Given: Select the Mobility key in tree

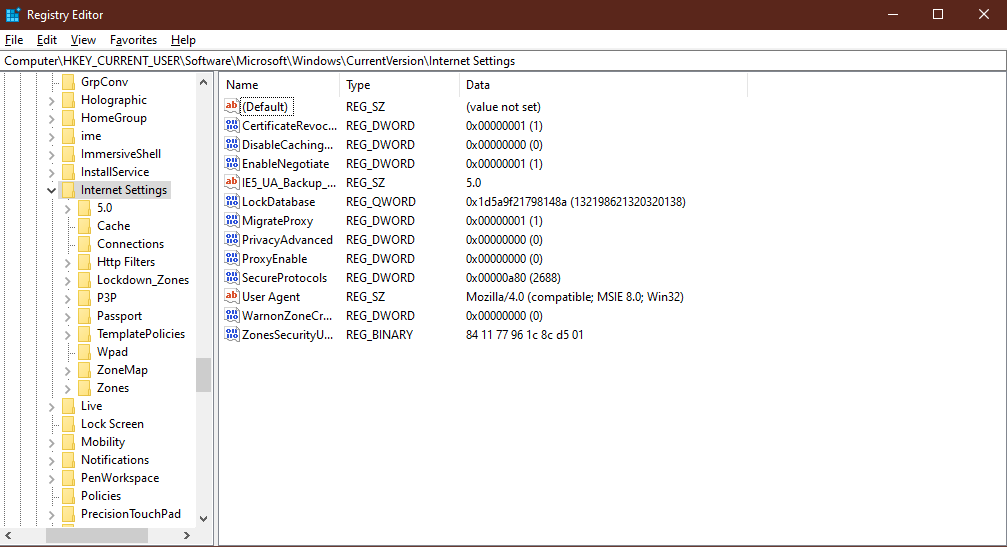Looking at the screenshot, I should click(x=103, y=442).
